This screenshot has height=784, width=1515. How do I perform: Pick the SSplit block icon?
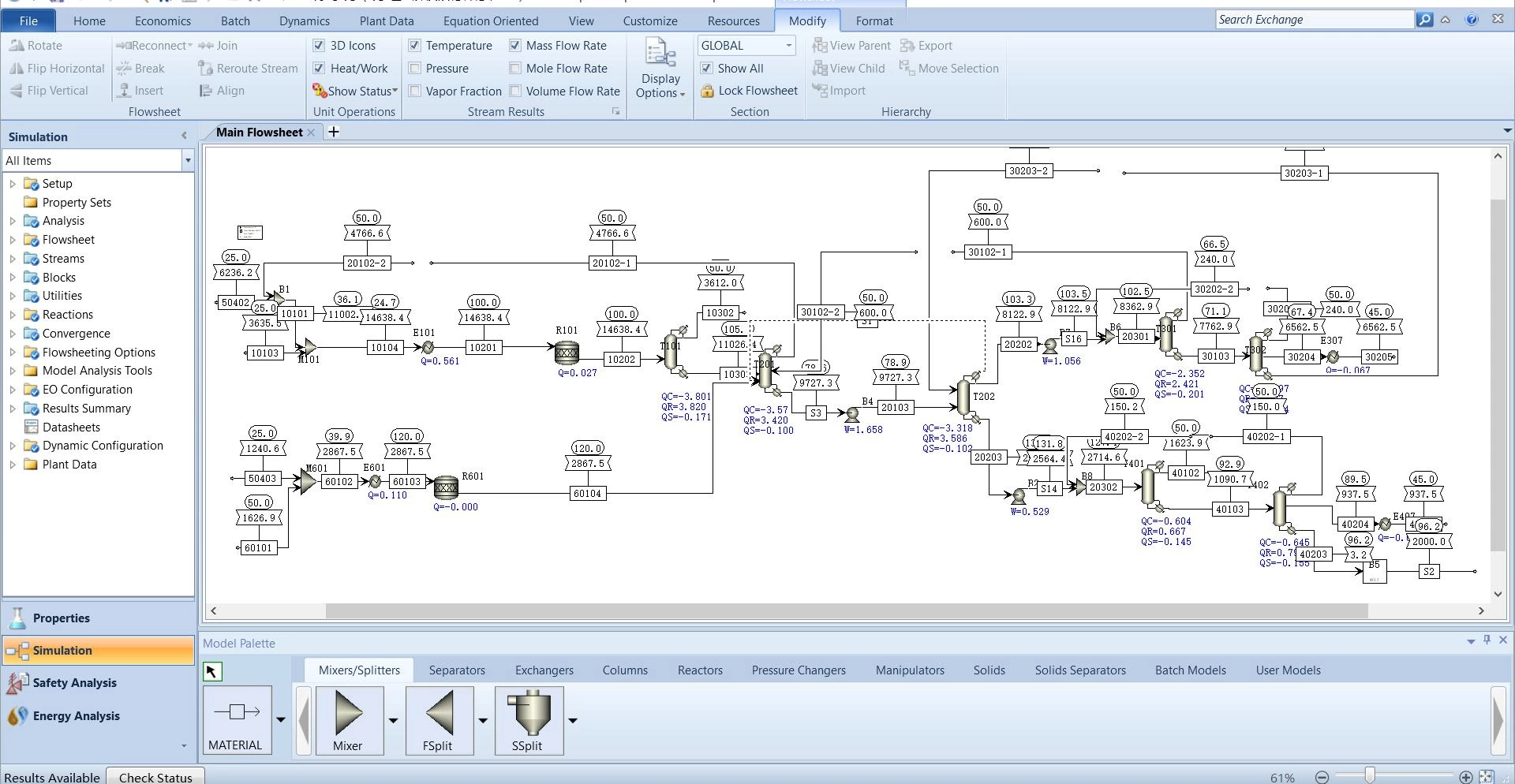point(528,713)
